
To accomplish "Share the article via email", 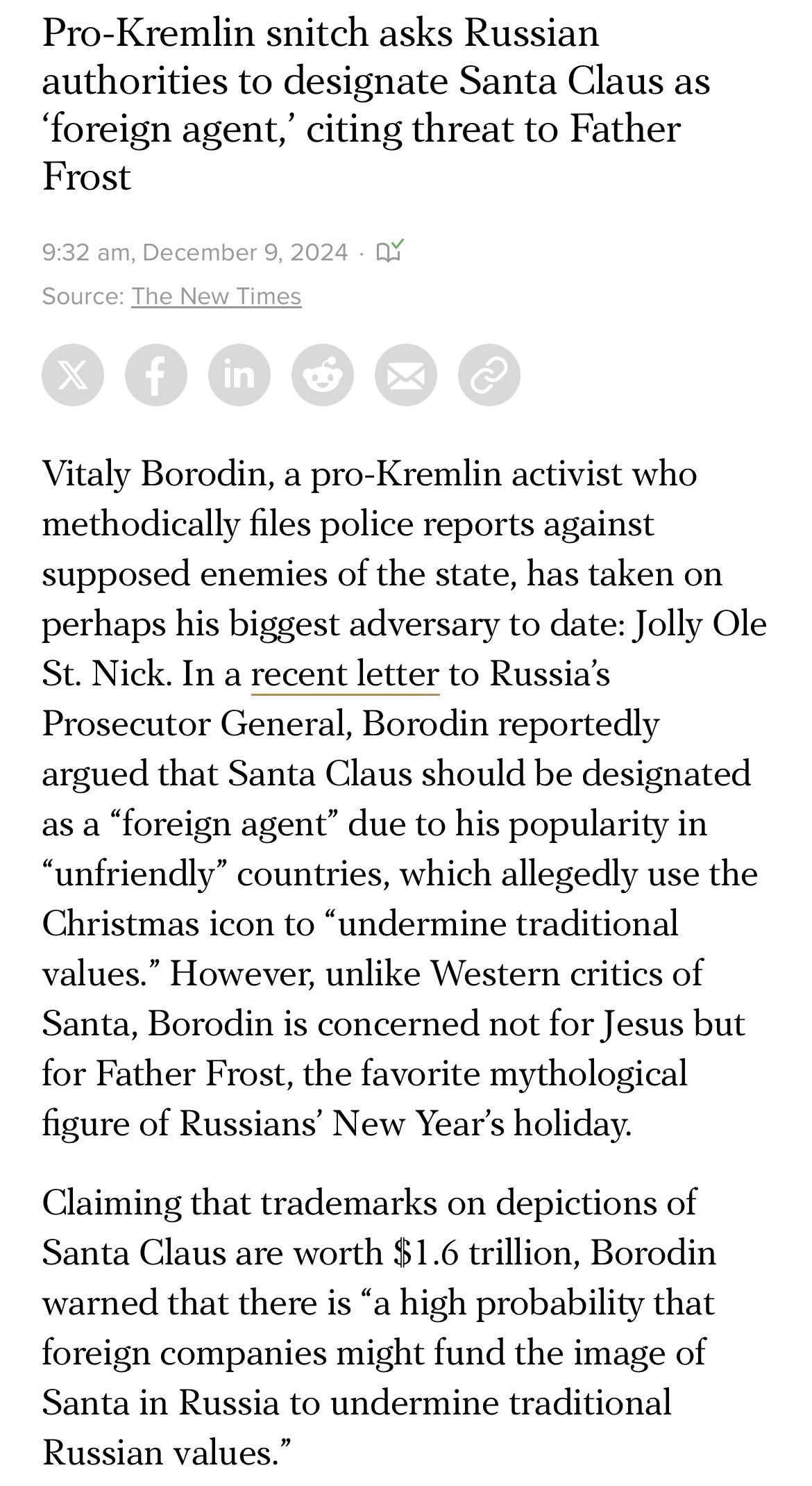I will point(406,375).
